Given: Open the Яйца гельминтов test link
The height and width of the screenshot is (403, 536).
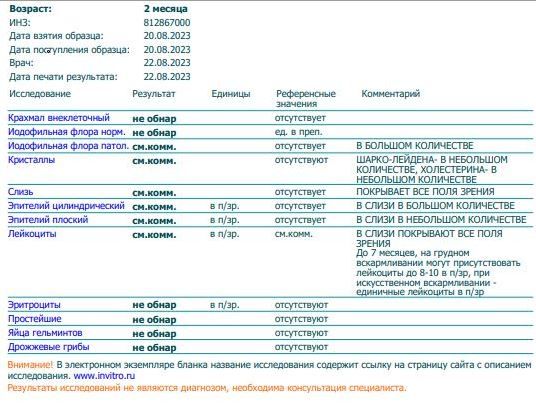Looking at the screenshot, I should pos(45,333).
